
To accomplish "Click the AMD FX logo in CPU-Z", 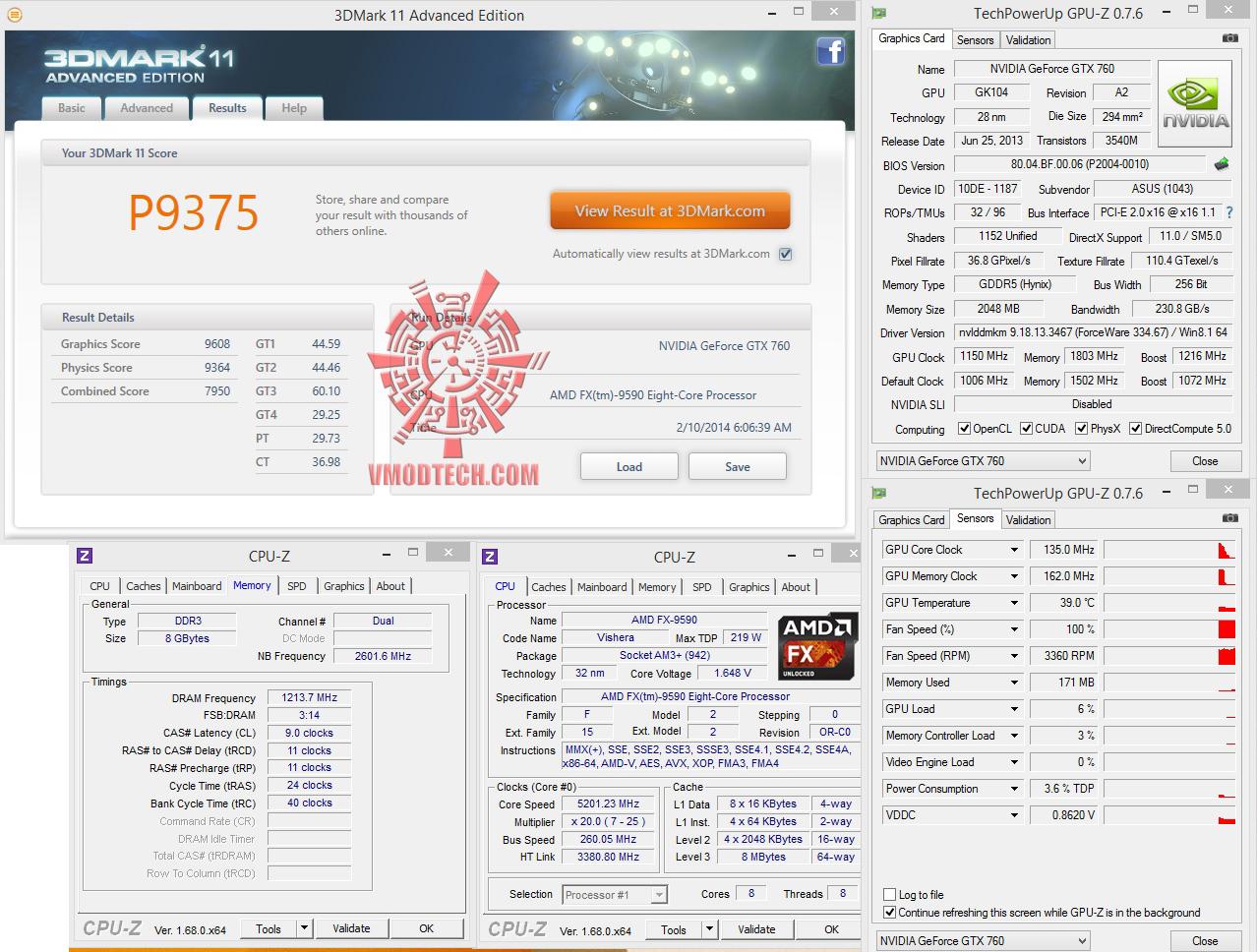I will click(x=815, y=646).
